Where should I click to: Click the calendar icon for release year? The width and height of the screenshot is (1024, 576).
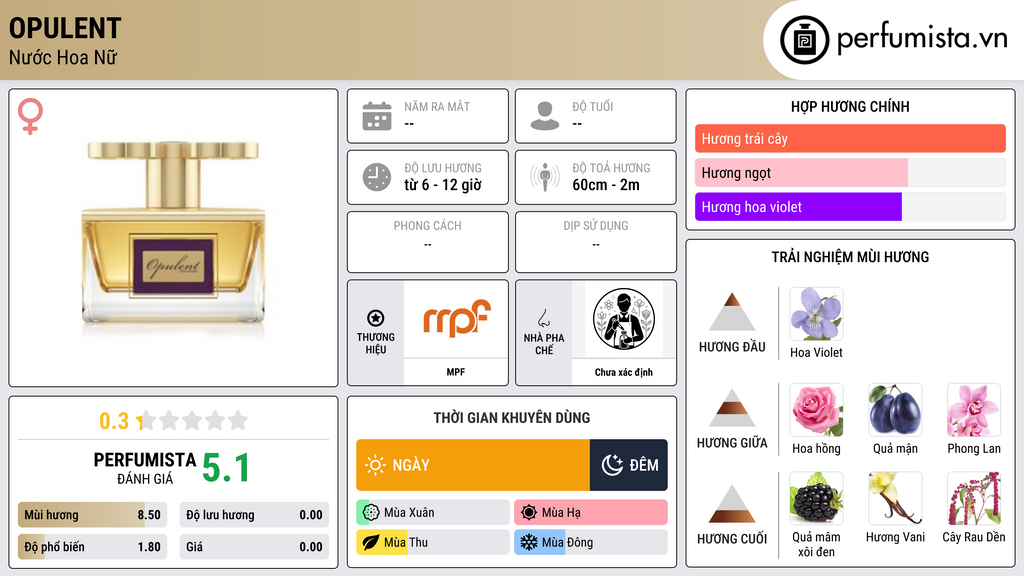tap(377, 116)
